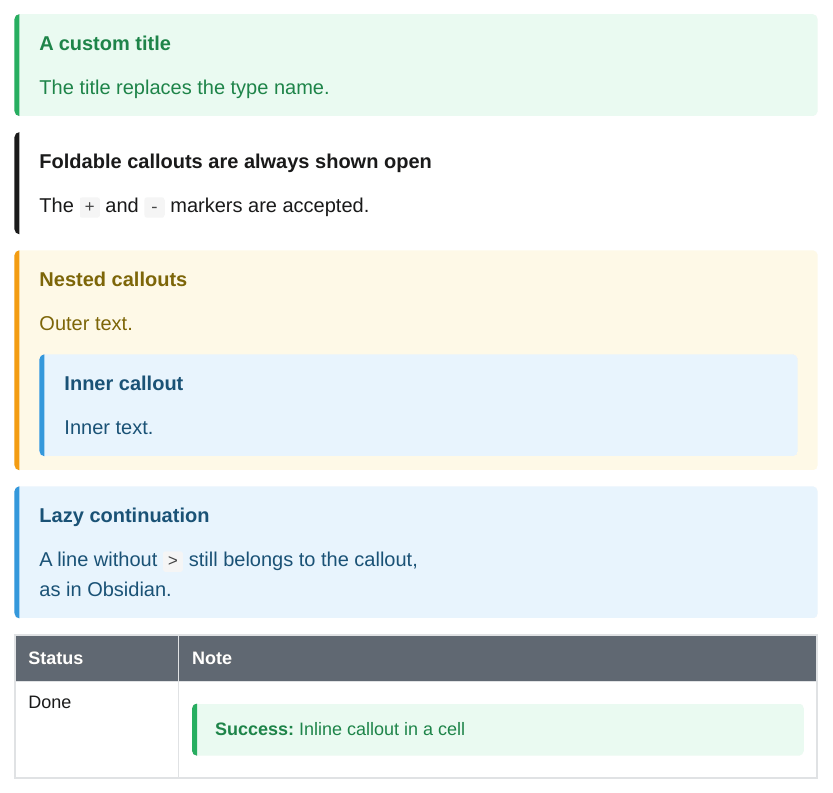Viewport: 833px width, 793px height.
Task: Click the heading 'A custom title'
Action: coord(105,44)
